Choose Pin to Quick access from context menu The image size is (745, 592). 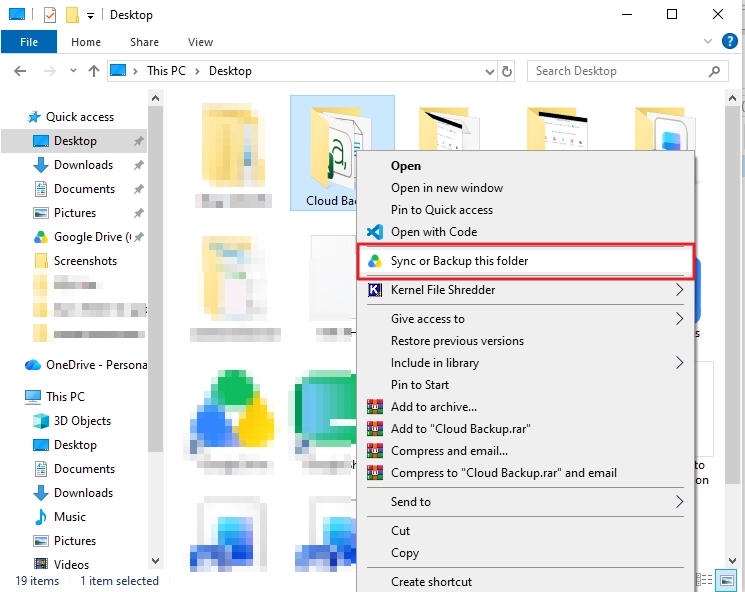[x=441, y=210]
